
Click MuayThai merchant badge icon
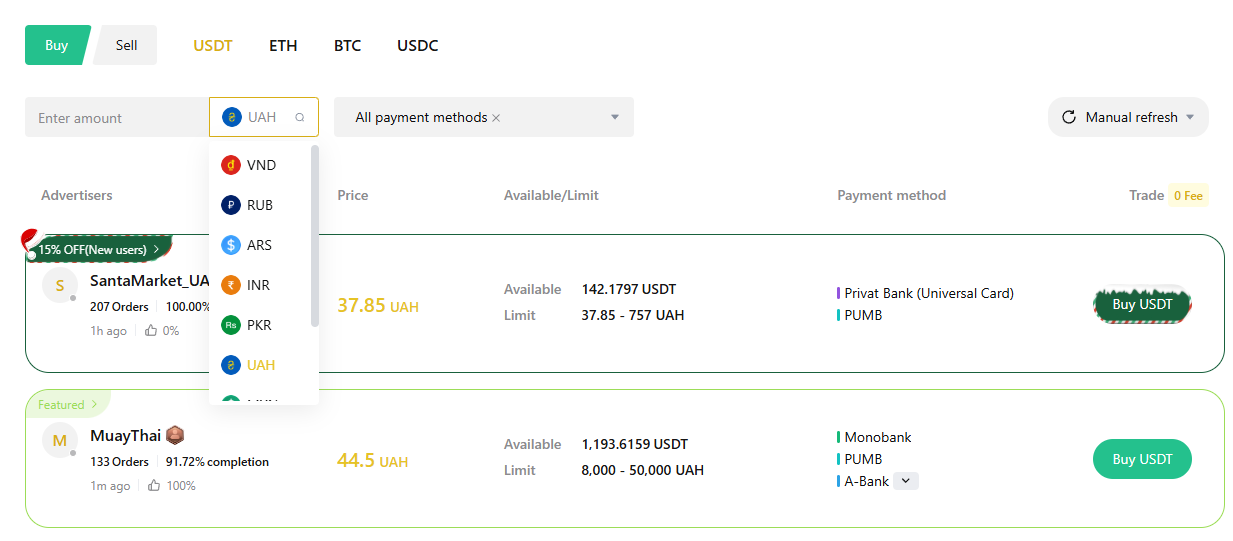[175, 435]
